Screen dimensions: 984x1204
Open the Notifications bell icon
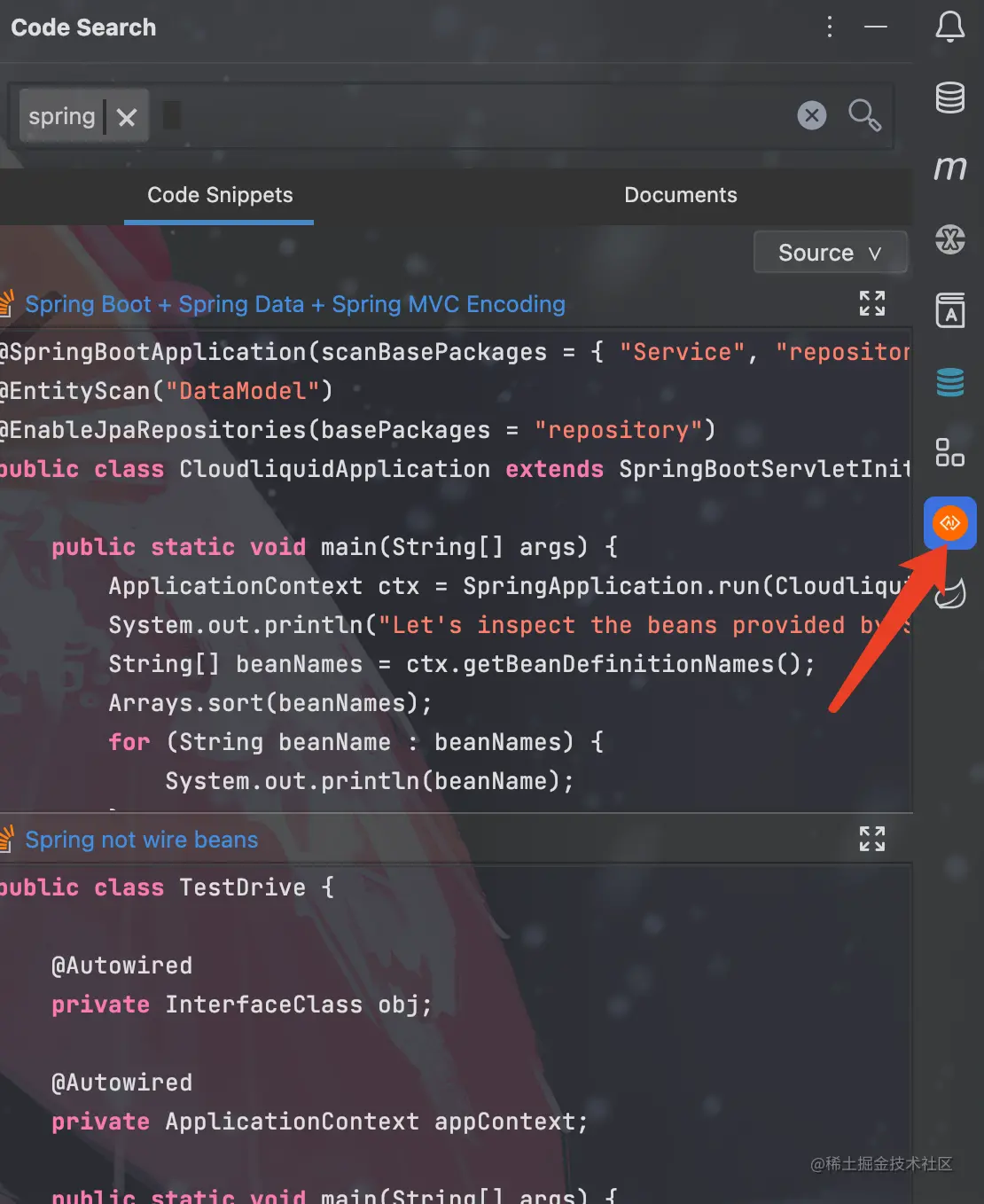950,27
